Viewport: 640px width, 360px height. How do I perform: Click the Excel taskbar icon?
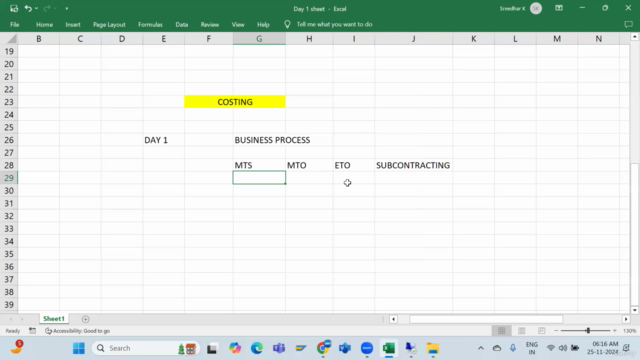pyautogui.click(x=389, y=348)
